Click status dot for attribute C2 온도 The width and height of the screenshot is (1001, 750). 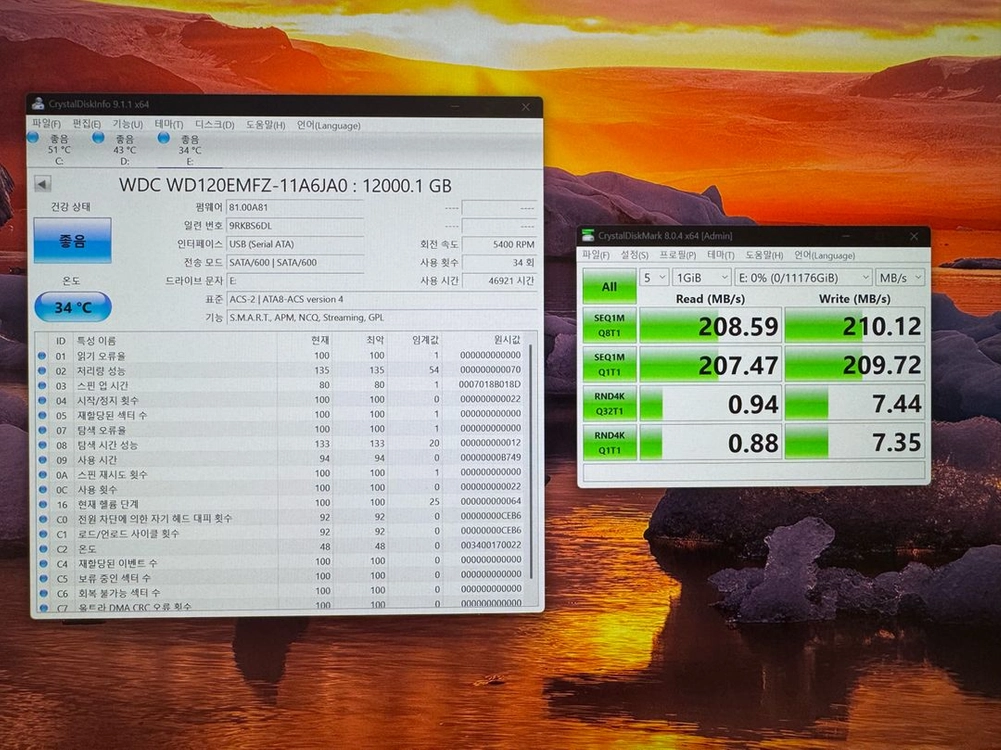click(x=43, y=548)
